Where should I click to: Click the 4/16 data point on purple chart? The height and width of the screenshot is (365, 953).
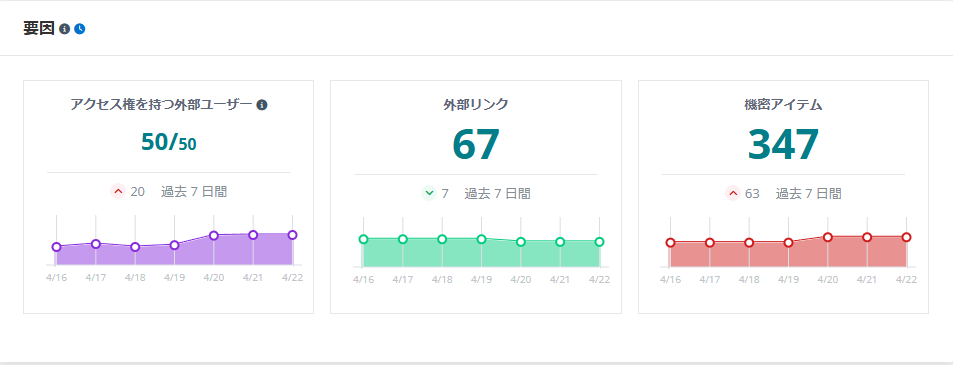point(57,247)
